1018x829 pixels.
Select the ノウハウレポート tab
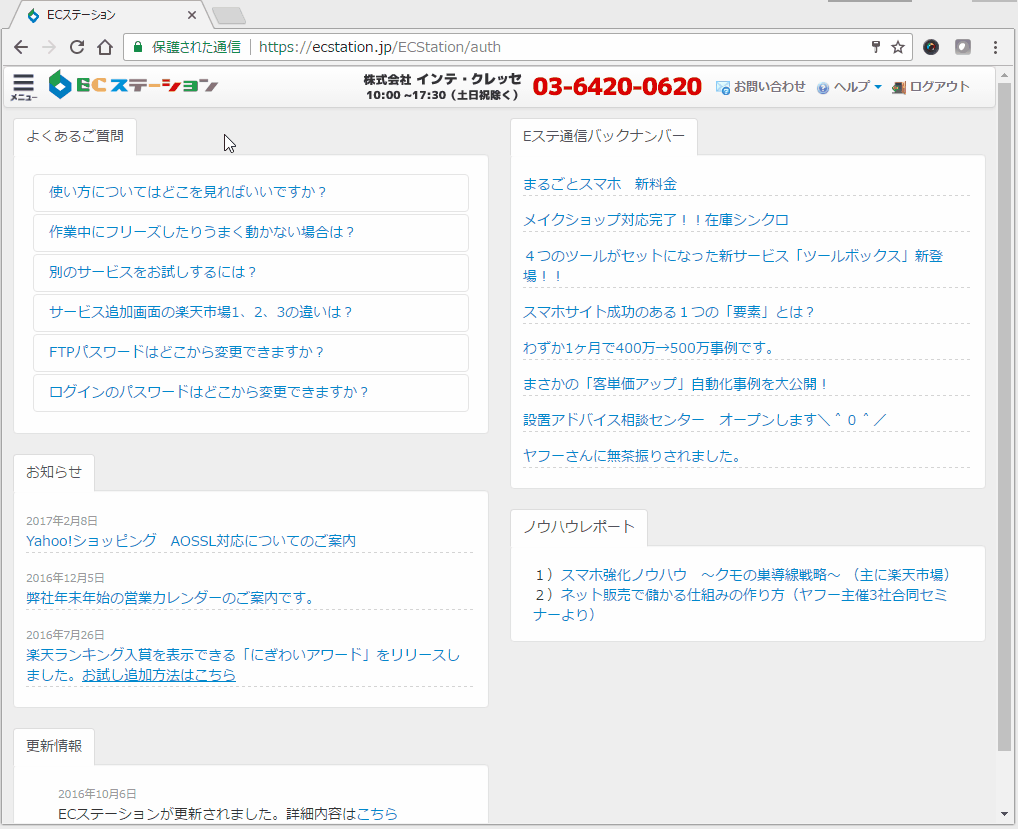pyautogui.click(x=579, y=527)
